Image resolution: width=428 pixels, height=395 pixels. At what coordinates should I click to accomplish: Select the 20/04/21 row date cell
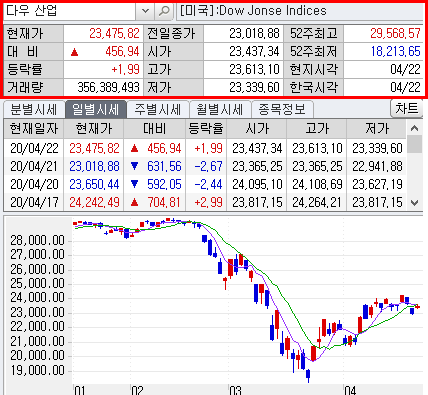click(x=34, y=166)
